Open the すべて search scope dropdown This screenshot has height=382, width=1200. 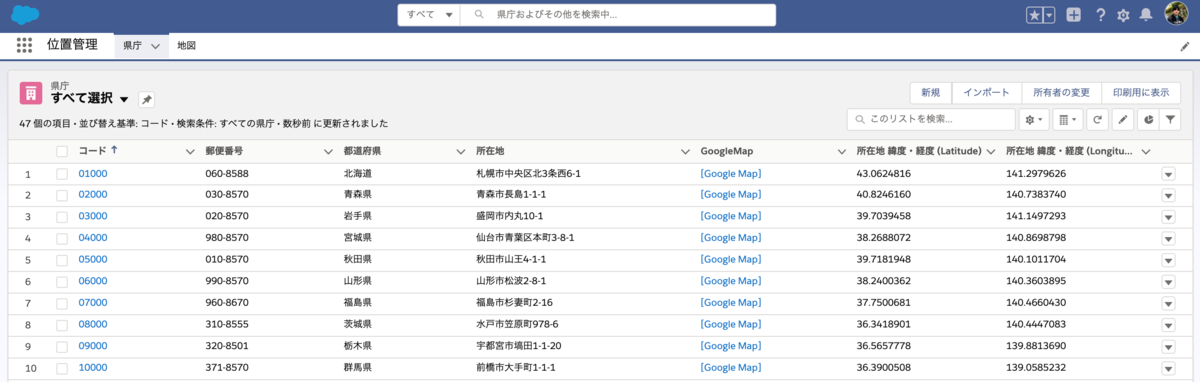click(430, 15)
